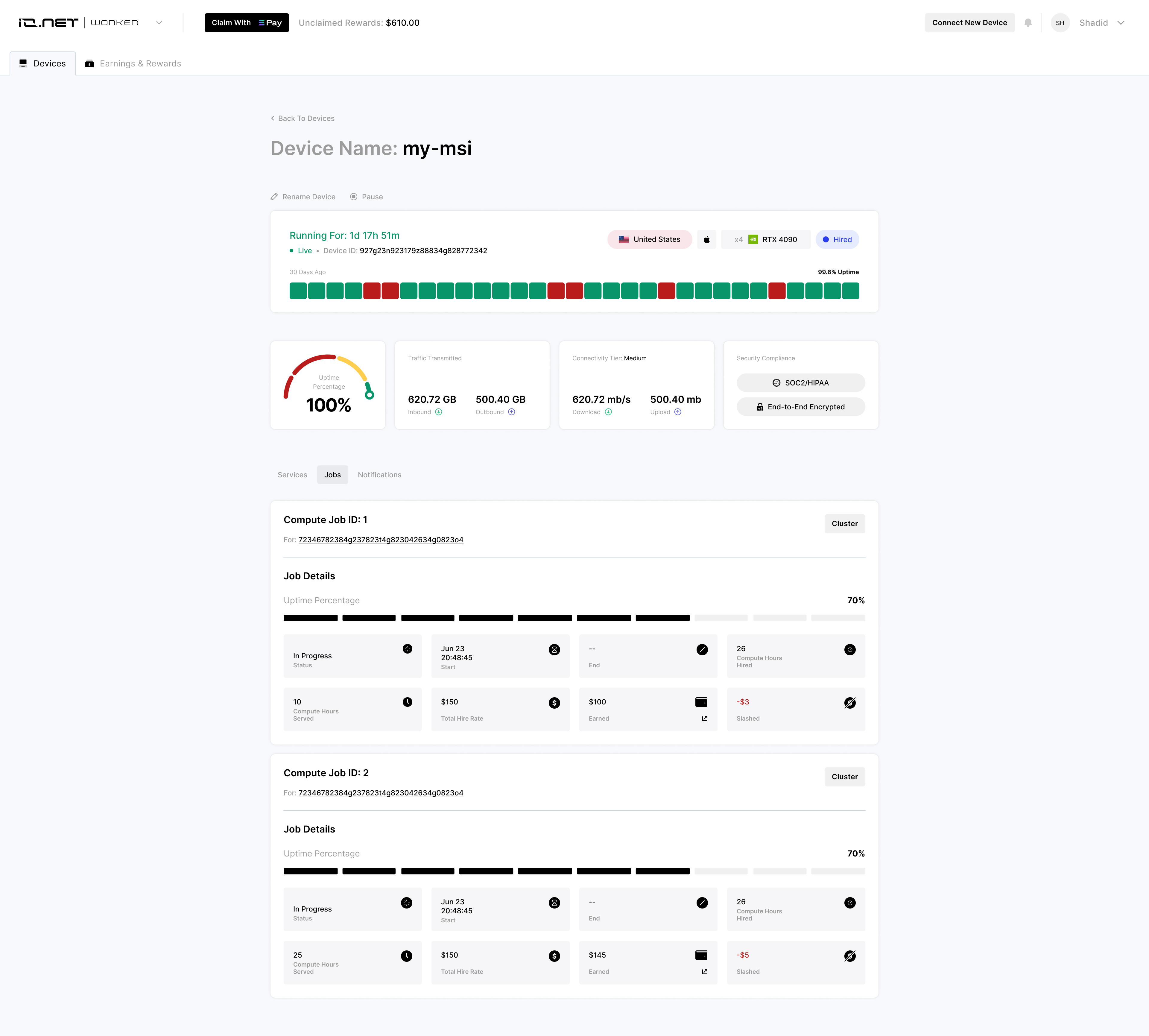Viewport: 1149px width, 1036px height.
Task: Open the Notifications sub-tab
Action: point(379,475)
